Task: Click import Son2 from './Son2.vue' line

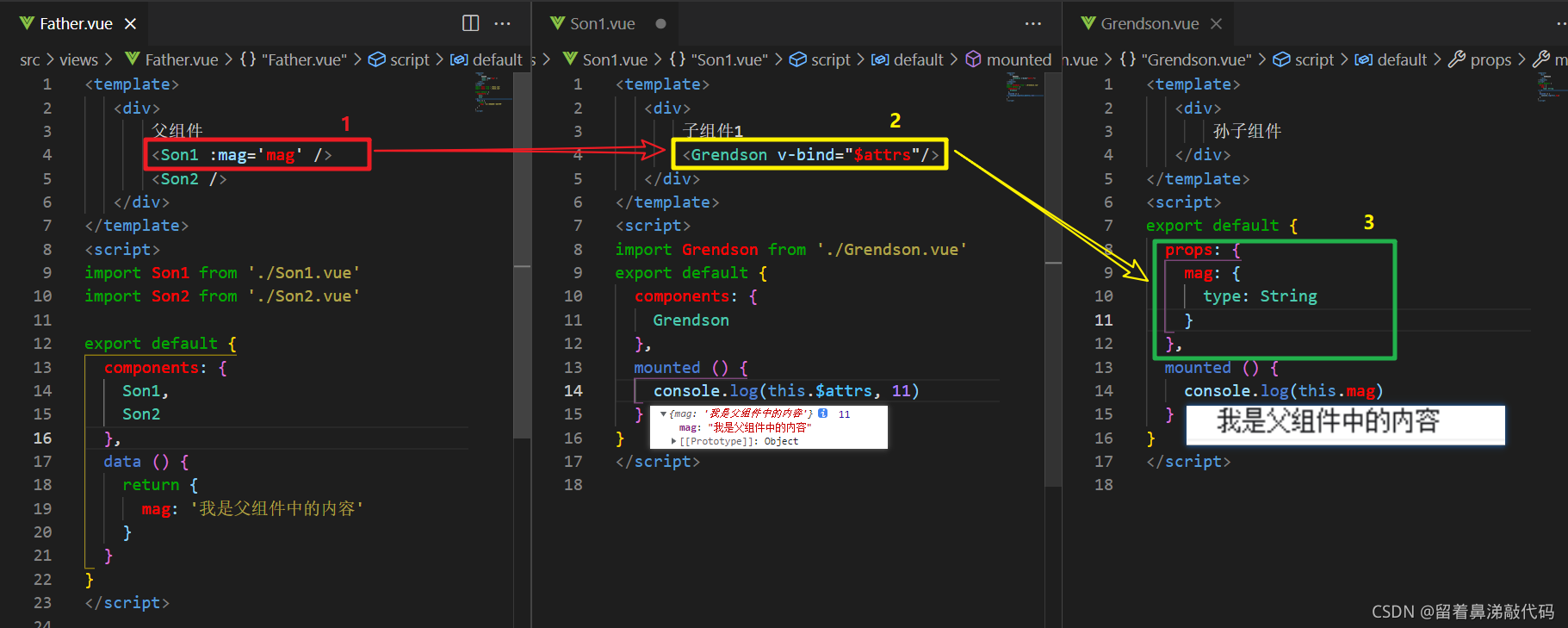Action: [222, 295]
